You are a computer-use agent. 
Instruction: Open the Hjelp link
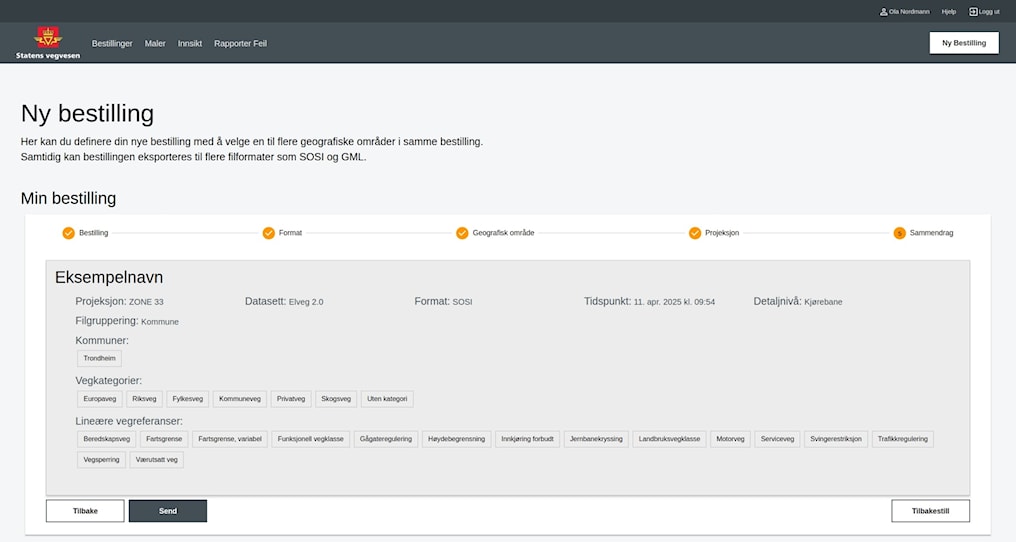click(x=949, y=12)
